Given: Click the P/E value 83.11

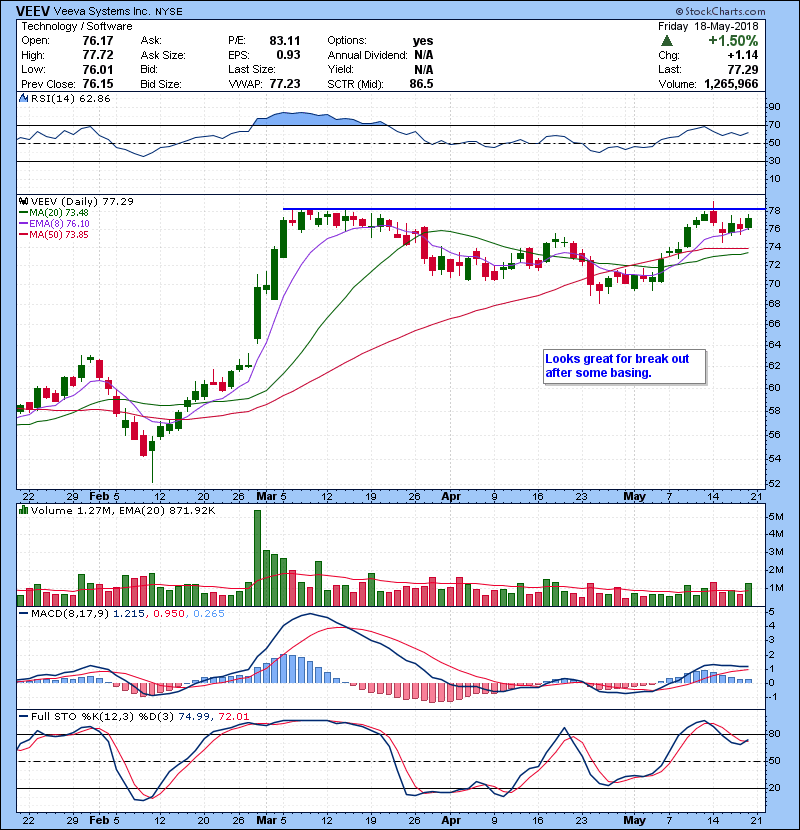Looking at the screenshot, I should pyautogui.click(x=285, y=41).
